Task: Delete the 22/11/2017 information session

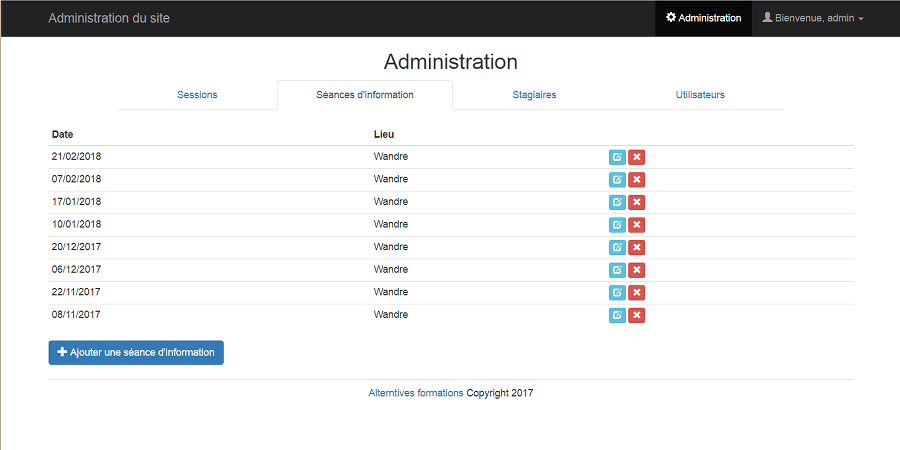Action: (637, 292)
